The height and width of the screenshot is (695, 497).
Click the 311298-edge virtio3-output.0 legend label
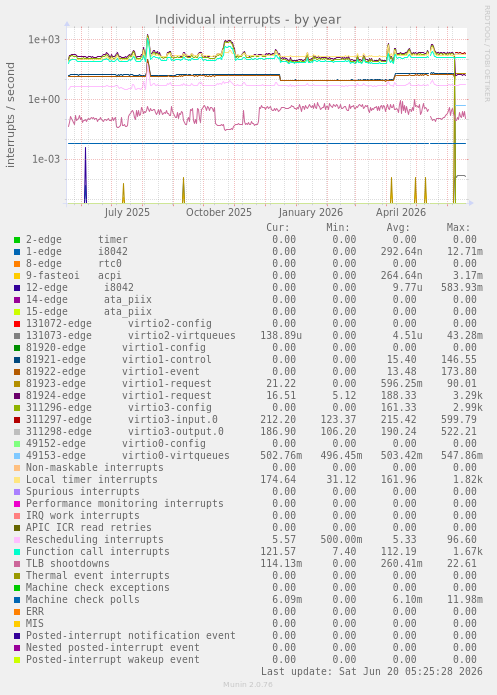coord(125,431)
